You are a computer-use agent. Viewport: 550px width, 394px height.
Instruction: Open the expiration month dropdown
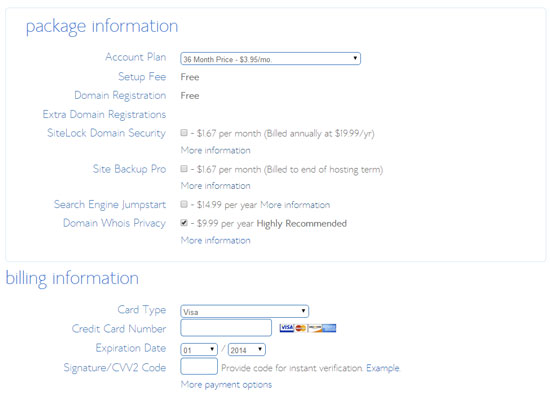click(199, 349)
